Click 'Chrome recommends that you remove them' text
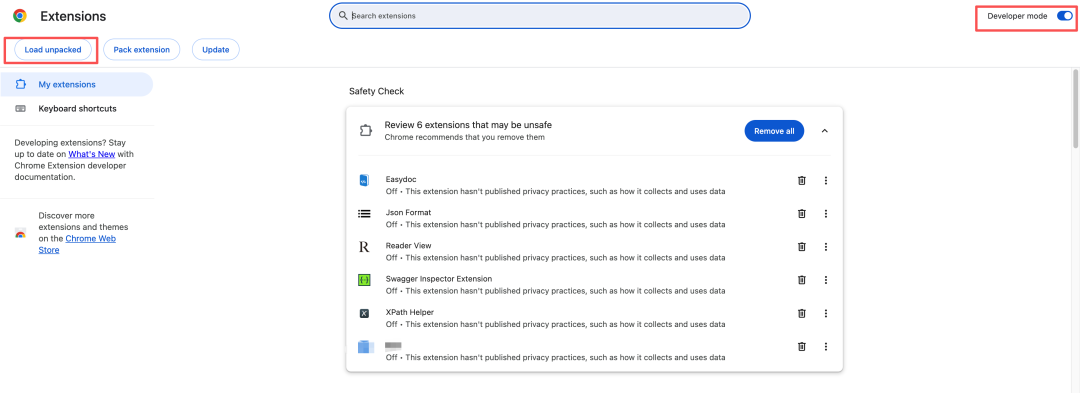The height and width of the screenshot is (393, 1080). click(x=465, y=137)
